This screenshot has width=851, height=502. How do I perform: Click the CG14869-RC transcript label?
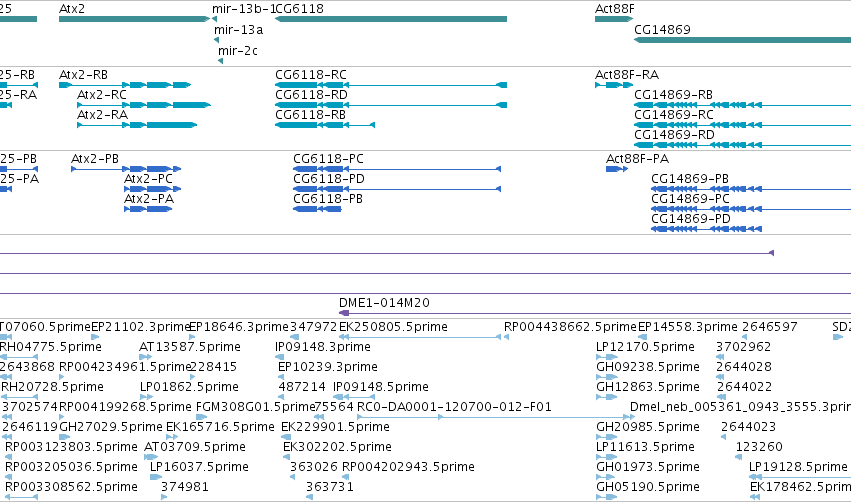coord(674,115)
